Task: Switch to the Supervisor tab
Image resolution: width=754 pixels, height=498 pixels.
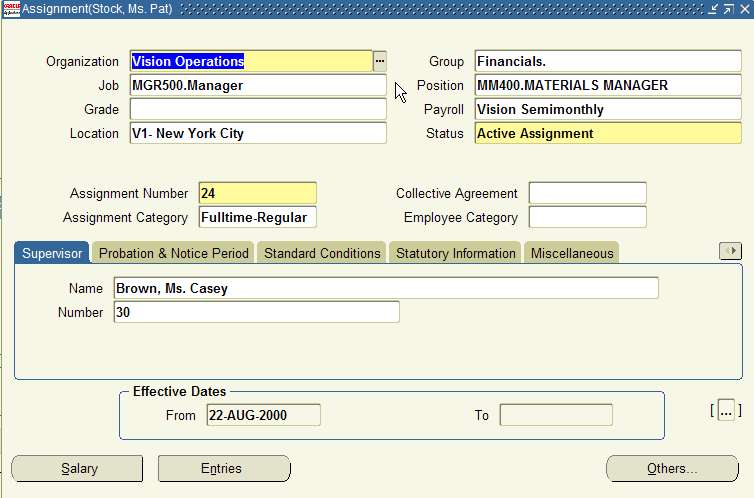Action: click(x=52, y=254)
